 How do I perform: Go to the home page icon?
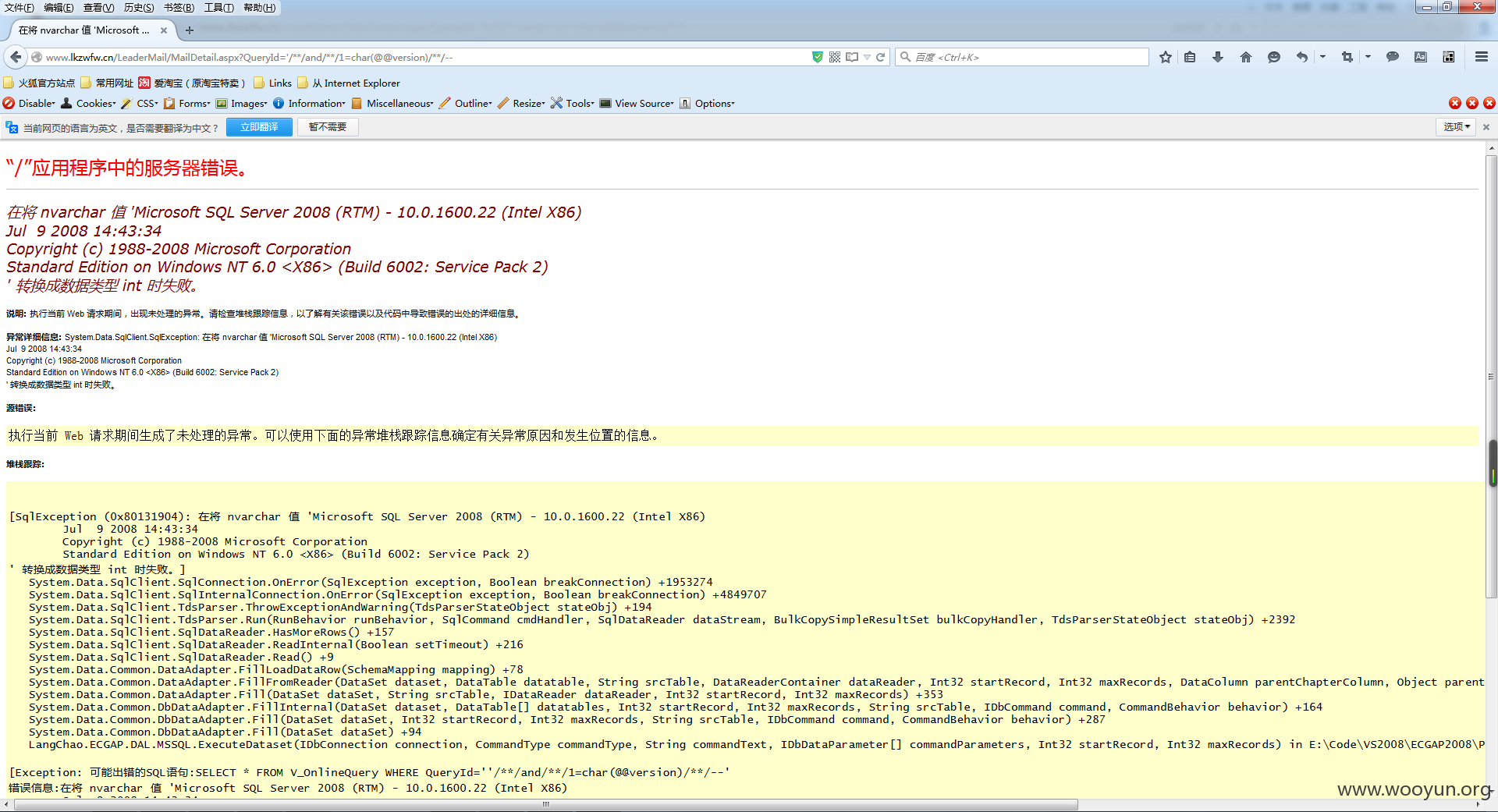pos(1246,57)
